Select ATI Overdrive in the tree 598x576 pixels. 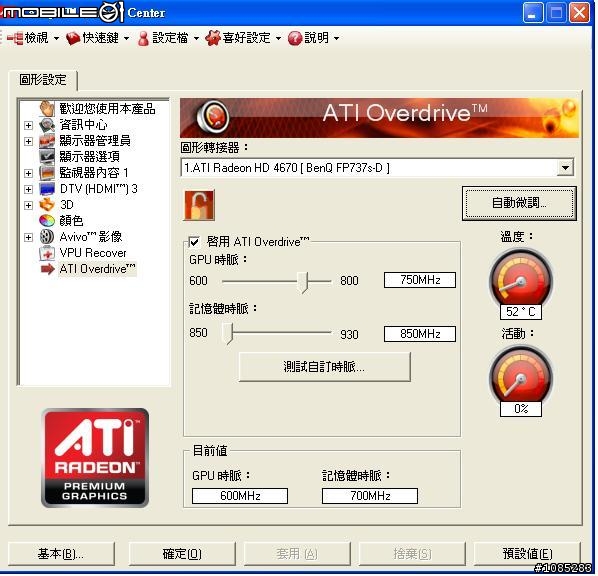98,269
